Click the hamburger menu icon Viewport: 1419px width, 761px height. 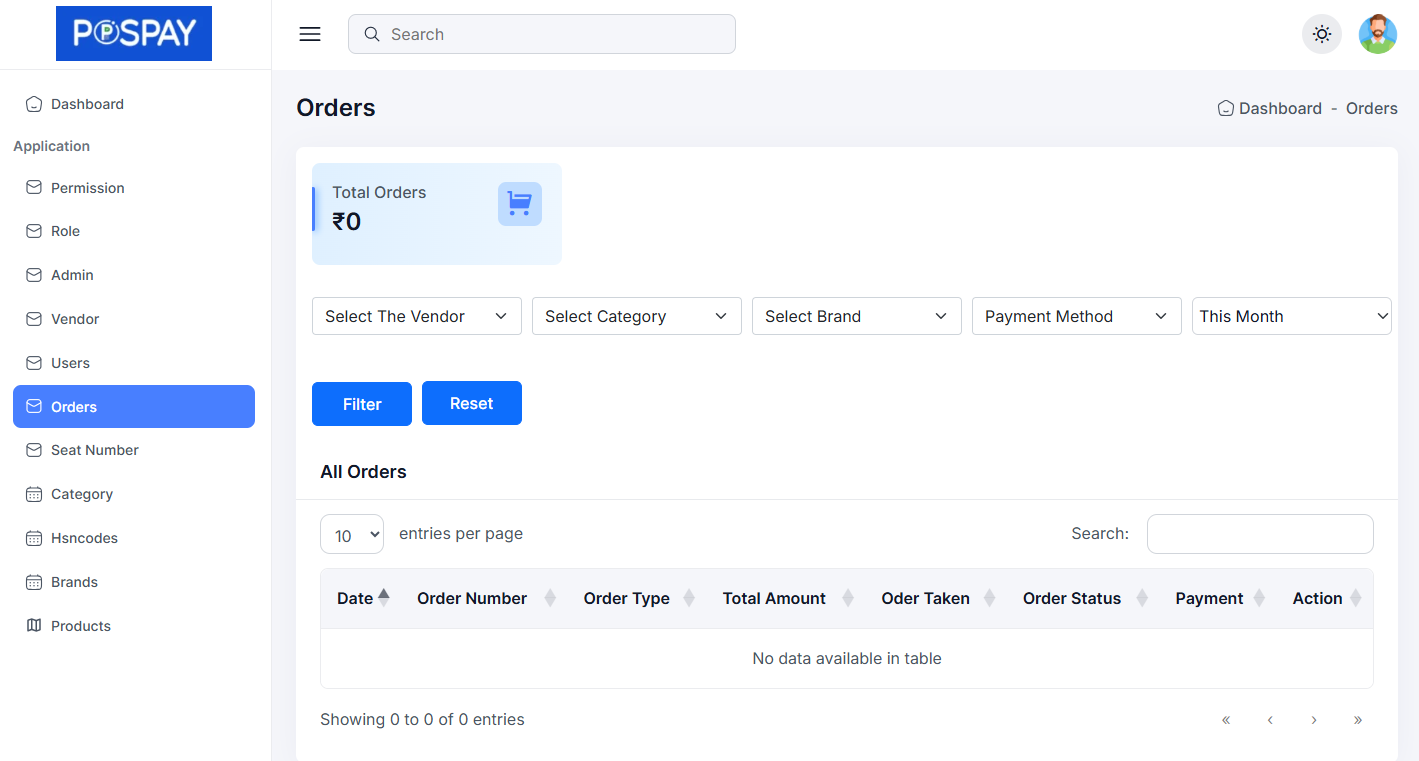pos(310,34)
